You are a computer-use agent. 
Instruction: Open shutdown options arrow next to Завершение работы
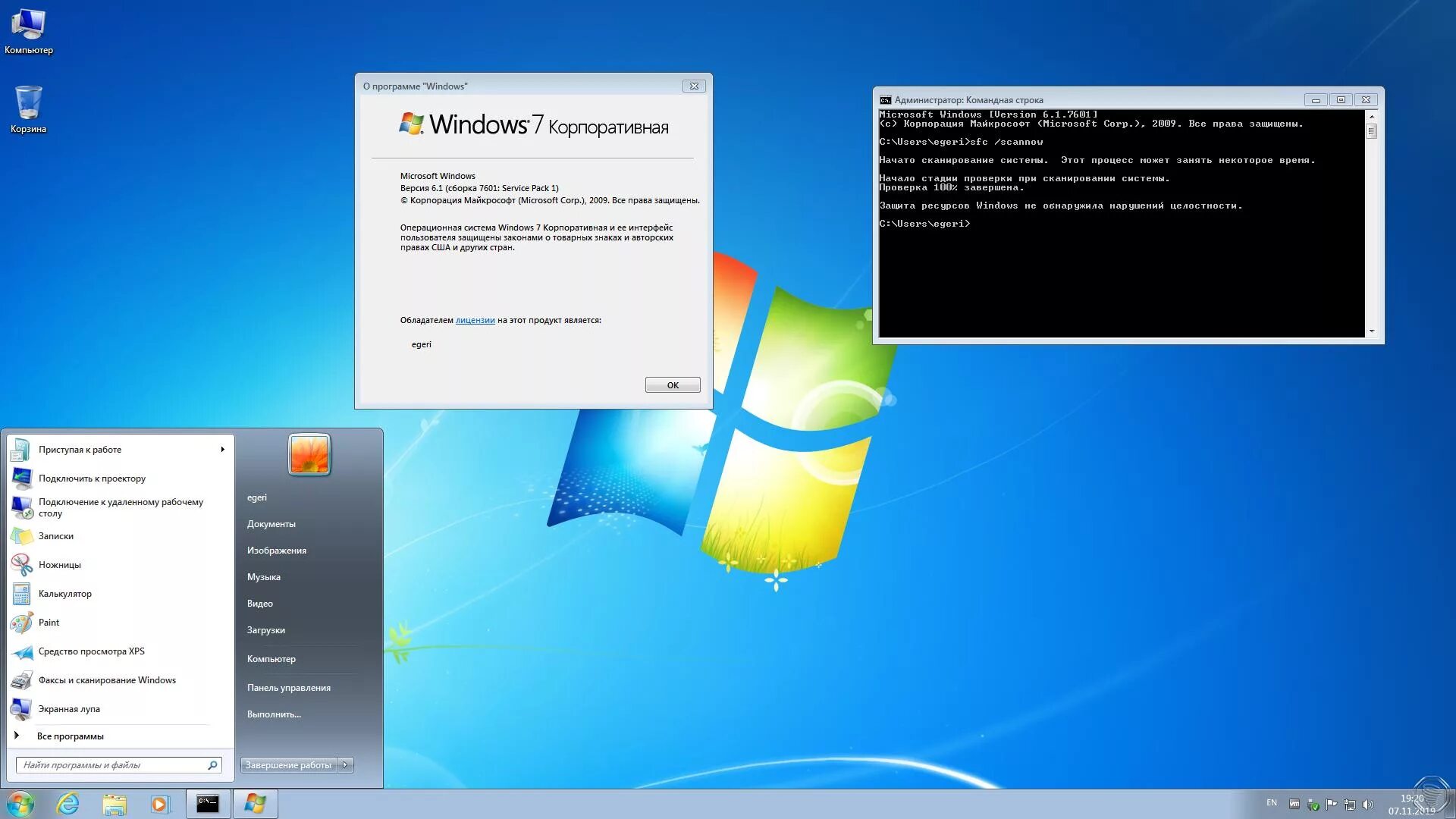pos(346,765)
